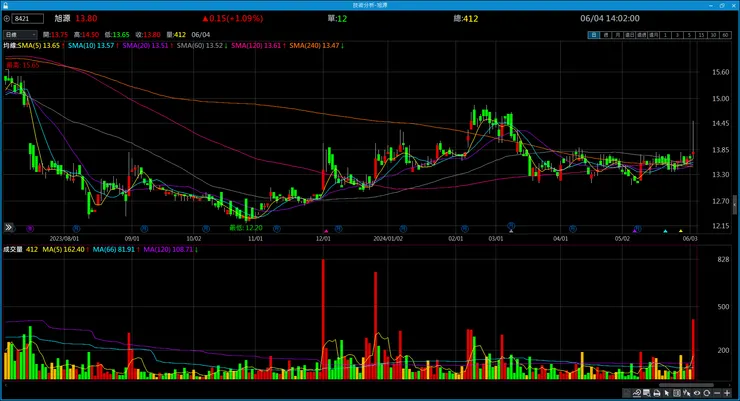The width and height of the screenshot is (740, 401).
Task: Click the 最高:15.65 highest price label
Action: point(23,65)
